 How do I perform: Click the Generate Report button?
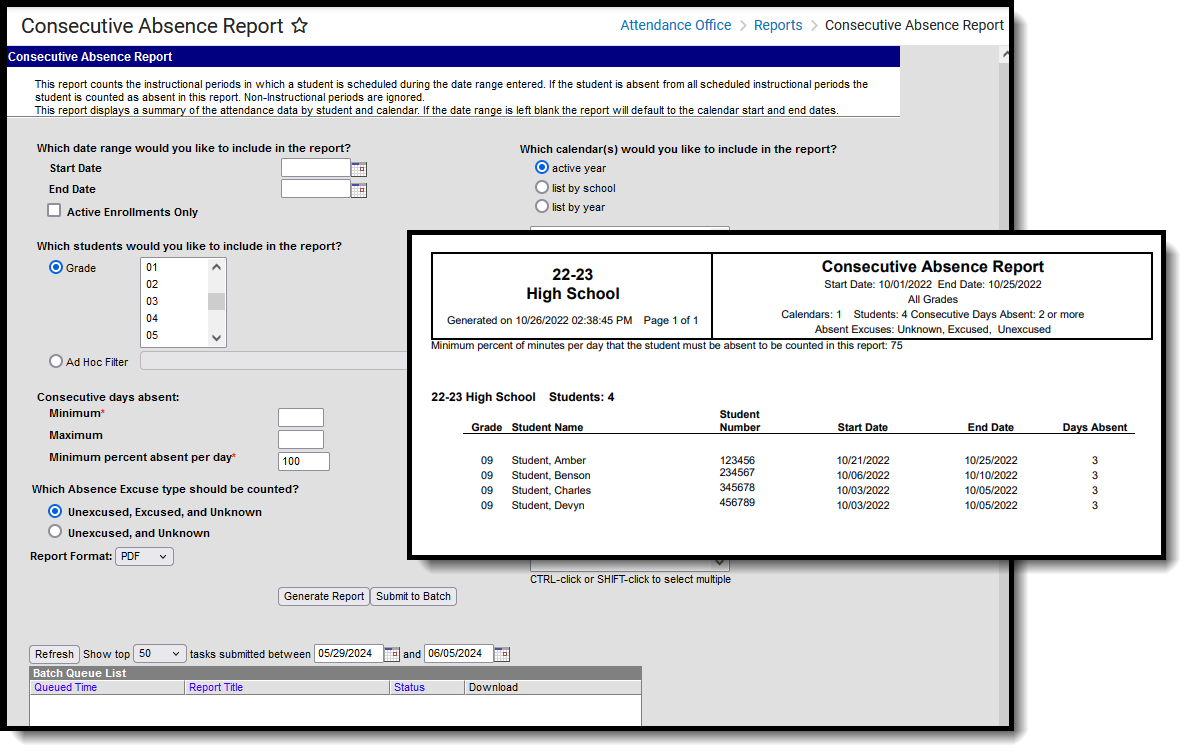[x=324, y=596]
